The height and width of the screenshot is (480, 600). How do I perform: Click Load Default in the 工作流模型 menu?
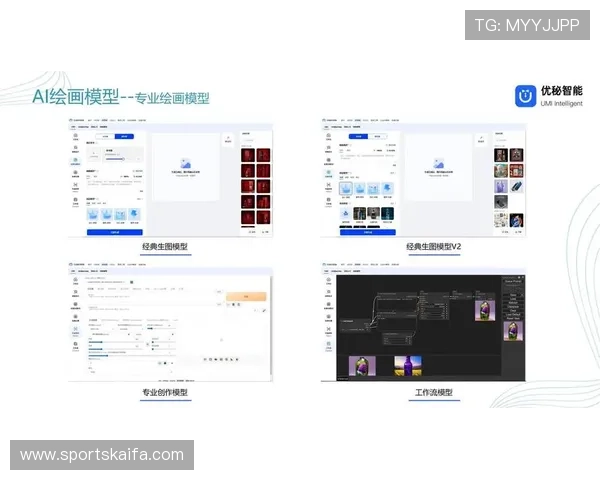click(513, 315)
